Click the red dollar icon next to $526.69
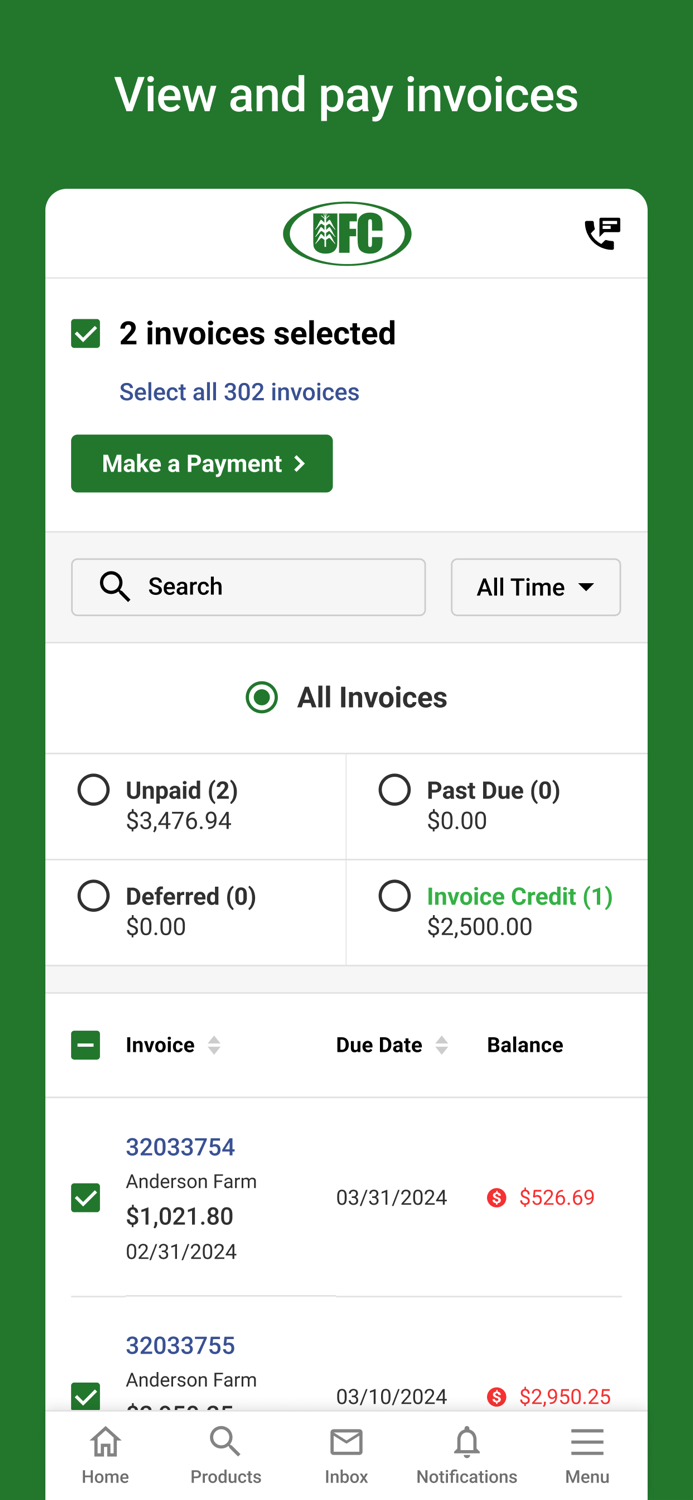Viewport: 693px width, 1500px height. [x=497, y=1197]
